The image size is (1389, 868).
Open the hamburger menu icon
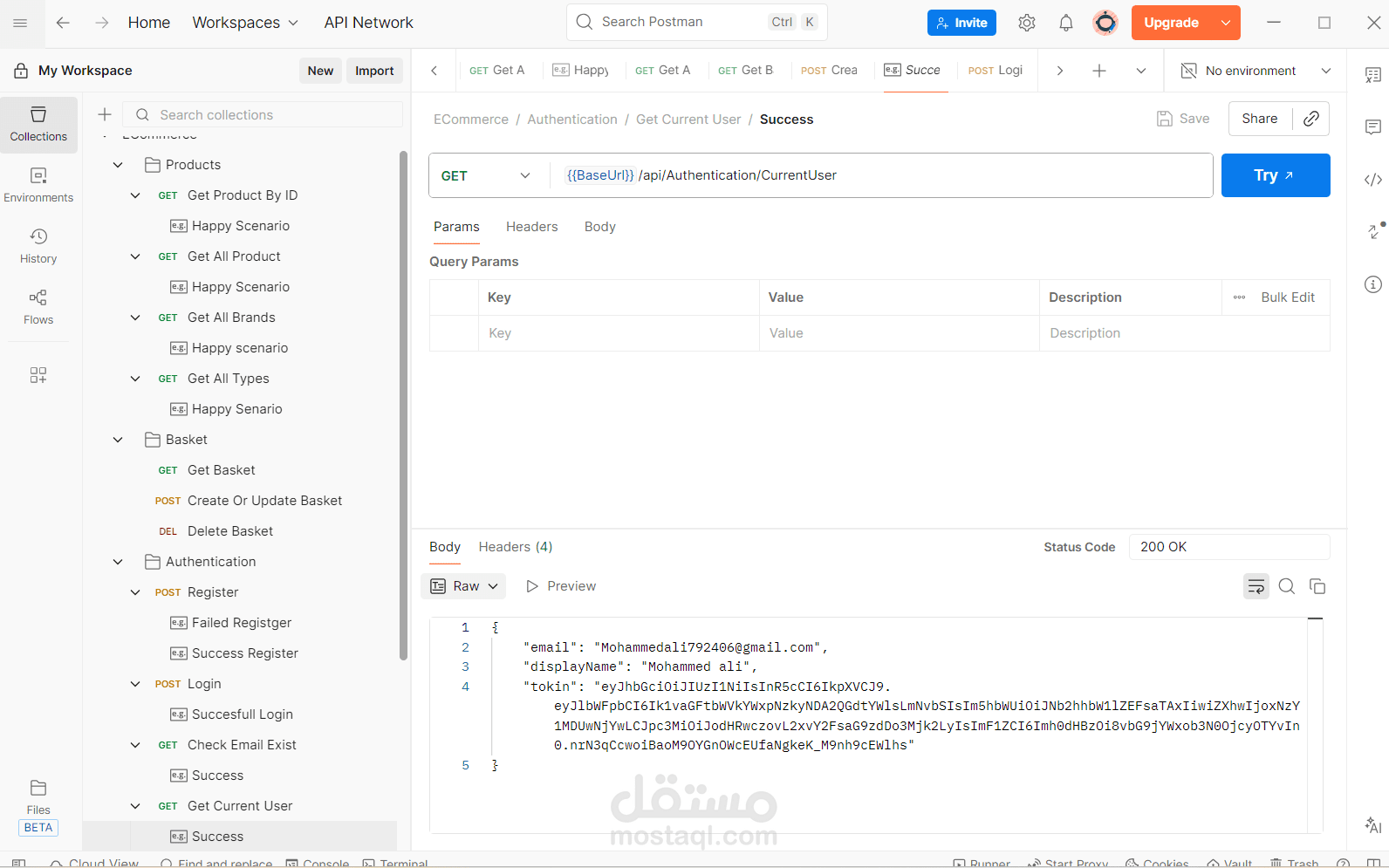[20, 23]
